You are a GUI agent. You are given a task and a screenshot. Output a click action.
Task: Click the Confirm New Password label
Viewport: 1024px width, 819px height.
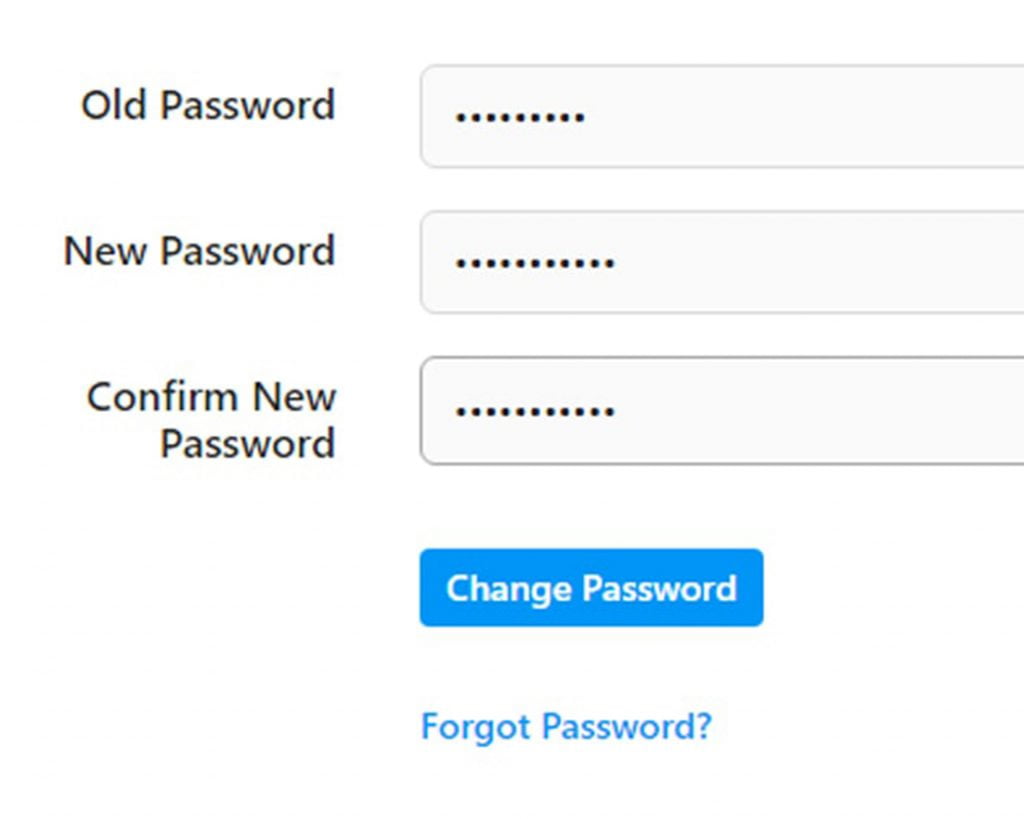[x=211, y=420]
